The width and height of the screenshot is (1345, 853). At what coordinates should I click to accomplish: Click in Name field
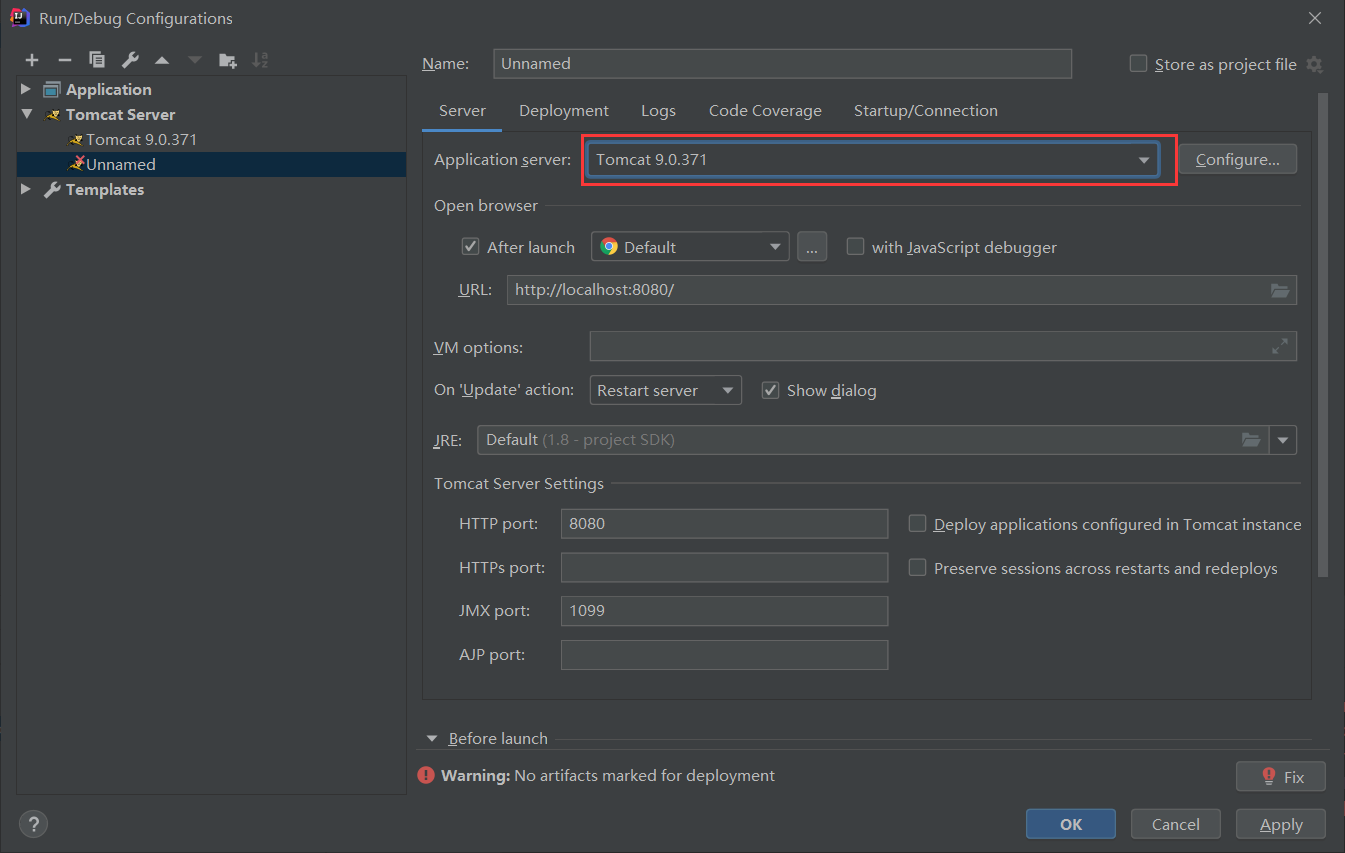pyautogui.click(x=782, y=63)
